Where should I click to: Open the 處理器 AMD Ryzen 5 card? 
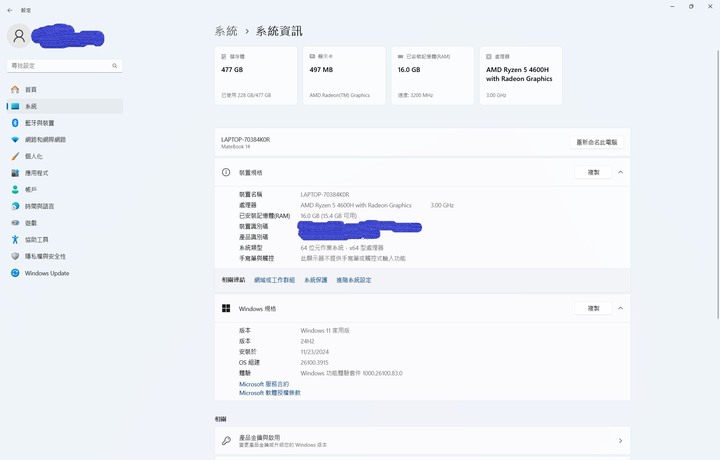point(521,76)
